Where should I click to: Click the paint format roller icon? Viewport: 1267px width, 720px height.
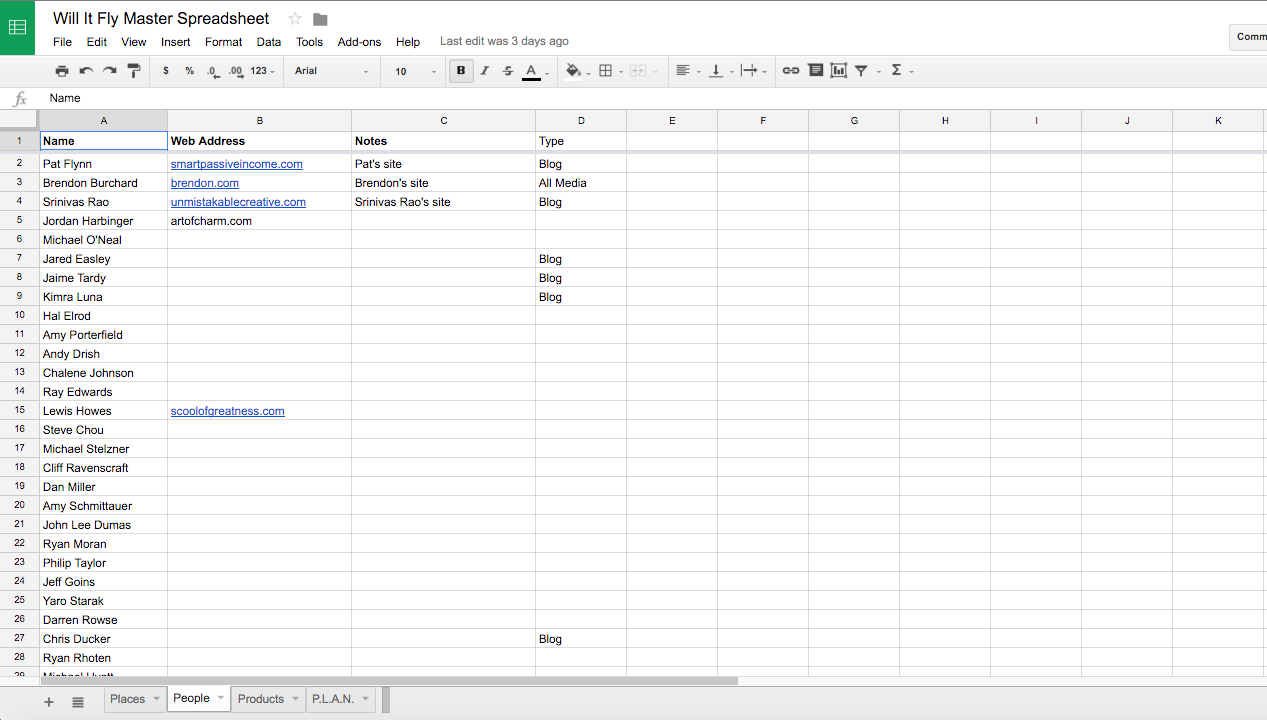(x=134, y=71)
